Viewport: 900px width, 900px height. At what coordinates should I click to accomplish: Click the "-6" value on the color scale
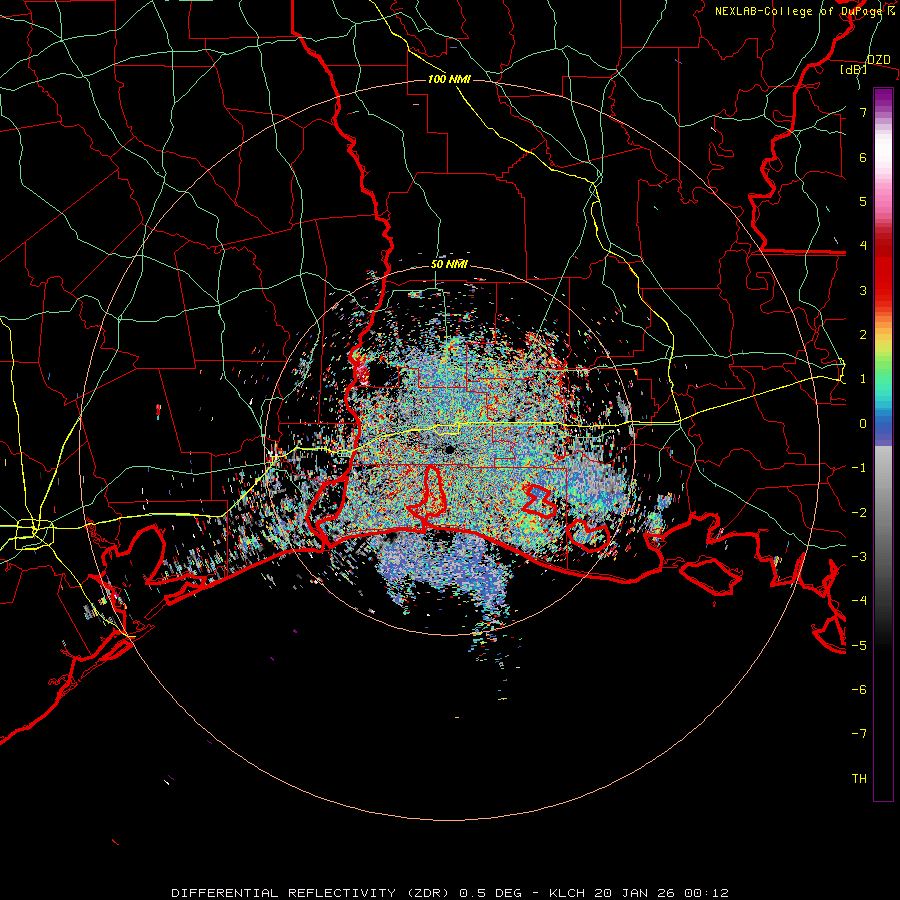click(x=859, y=690)
